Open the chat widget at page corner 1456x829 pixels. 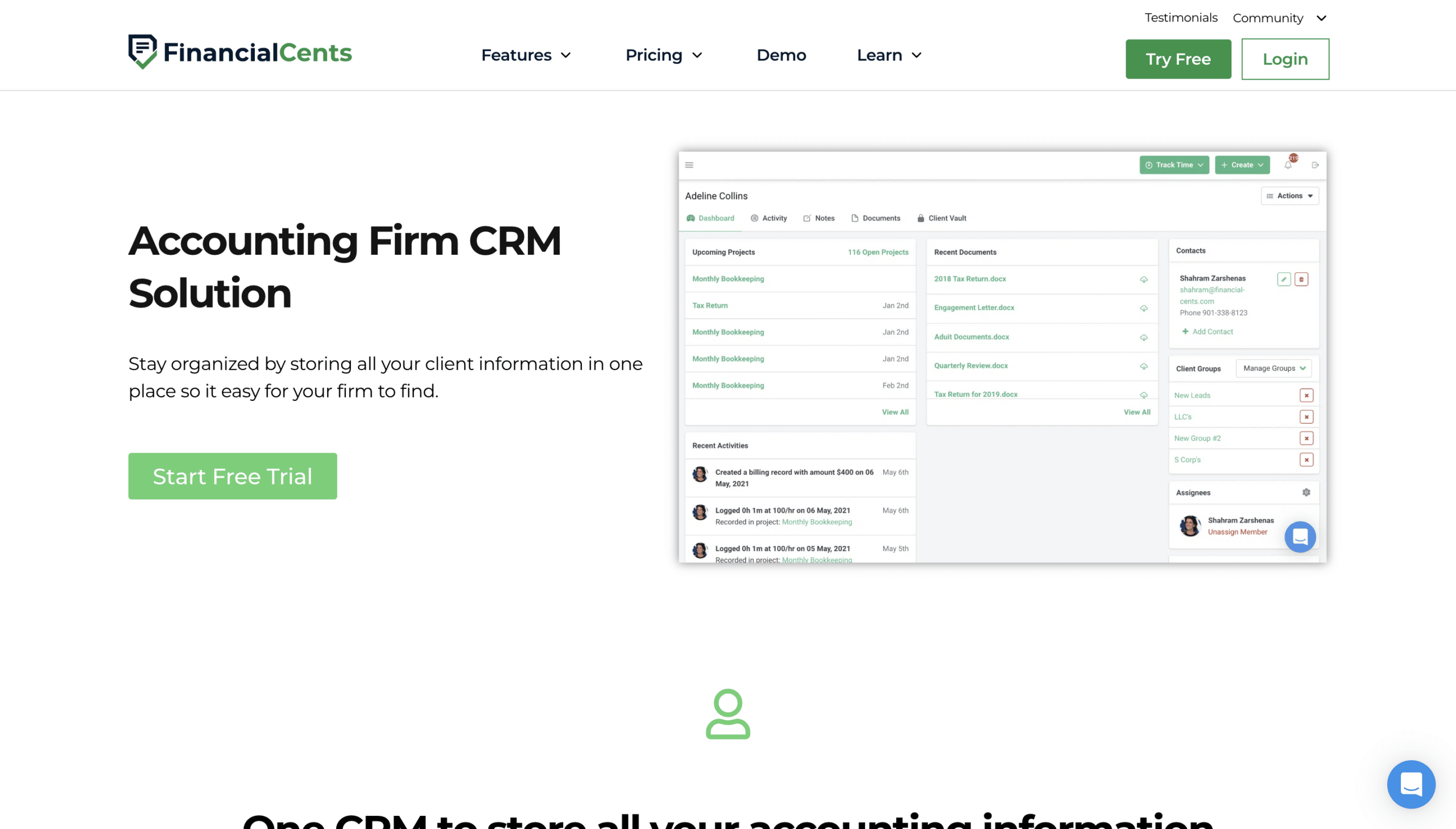click(1411, 784)
